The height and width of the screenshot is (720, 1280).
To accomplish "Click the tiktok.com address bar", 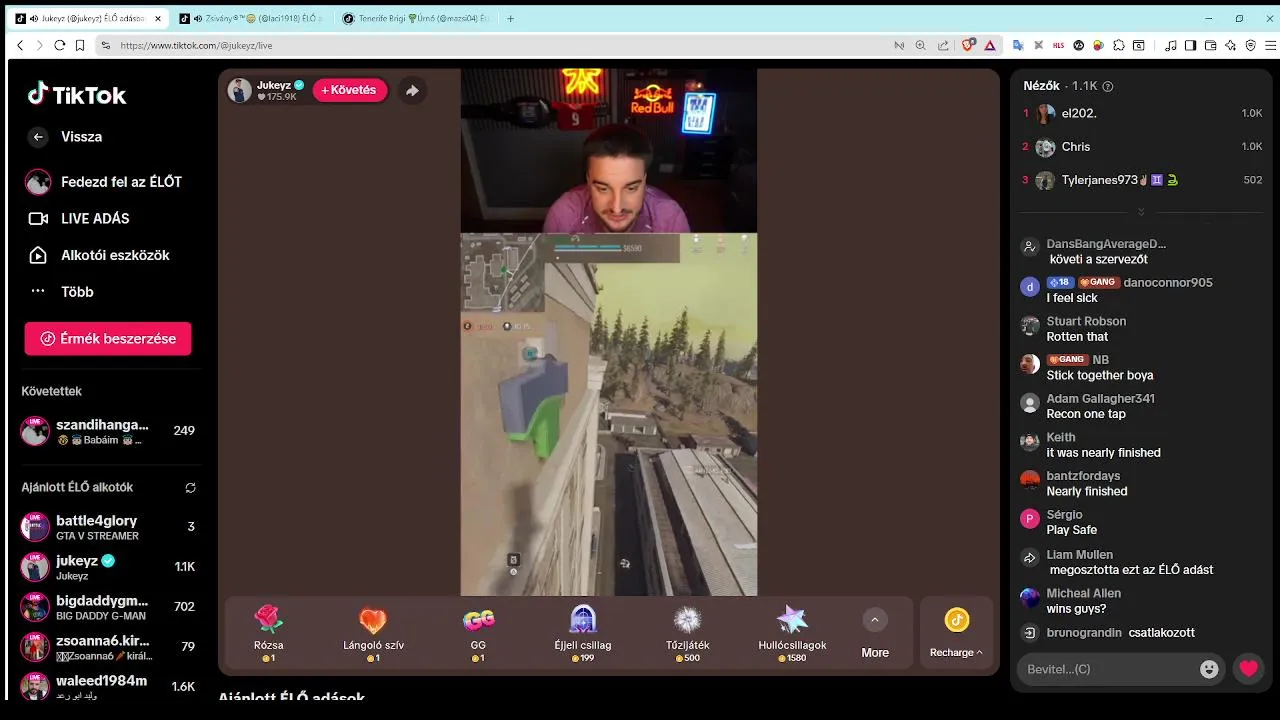I will point(500,45).
